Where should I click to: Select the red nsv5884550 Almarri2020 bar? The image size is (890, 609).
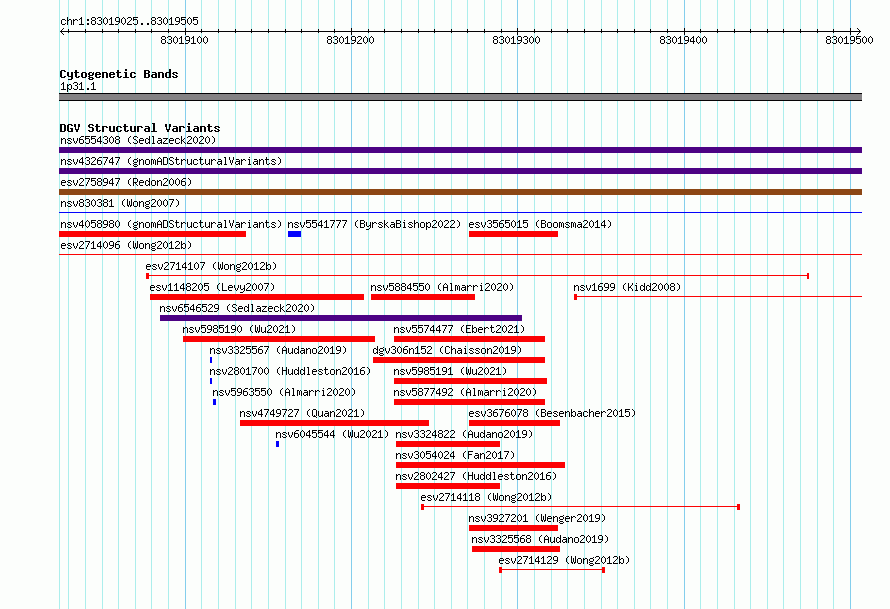coord(423,297)
